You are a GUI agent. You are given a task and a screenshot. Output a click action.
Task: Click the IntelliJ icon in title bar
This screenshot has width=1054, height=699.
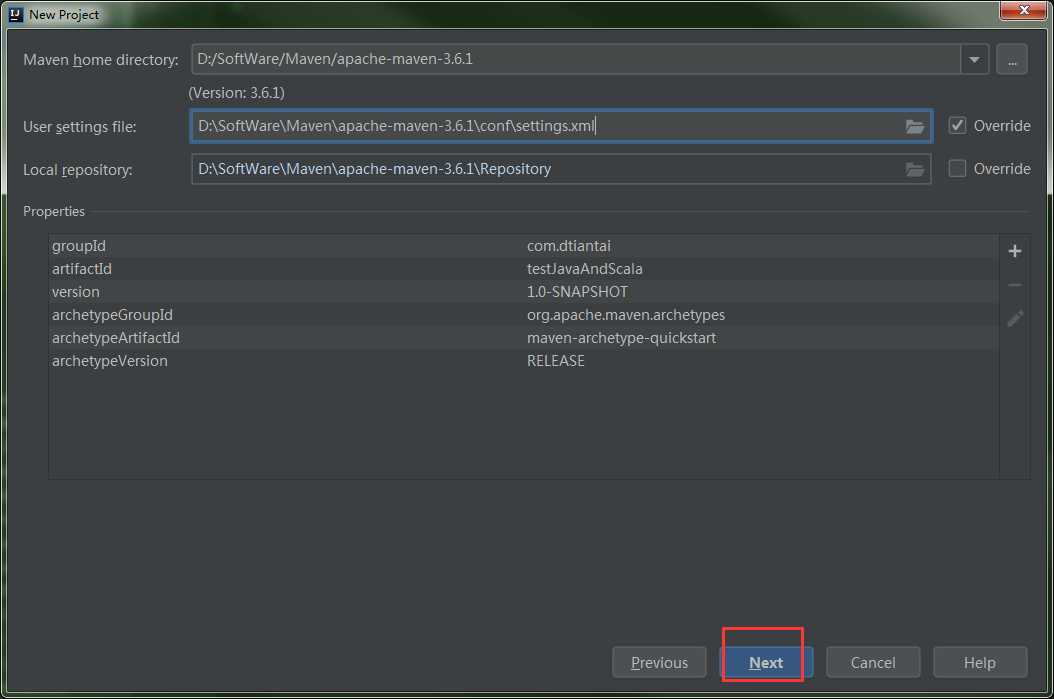(15, 14)
